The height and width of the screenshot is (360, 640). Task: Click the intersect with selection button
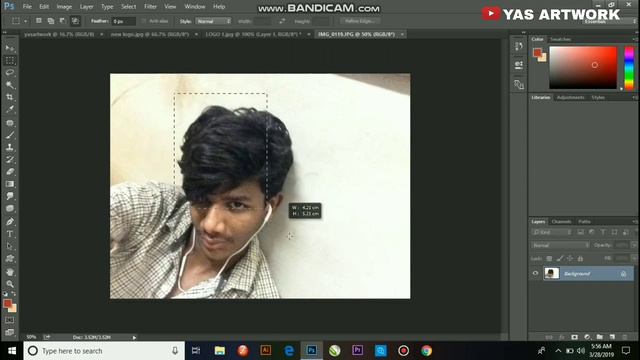pos(75,20)
